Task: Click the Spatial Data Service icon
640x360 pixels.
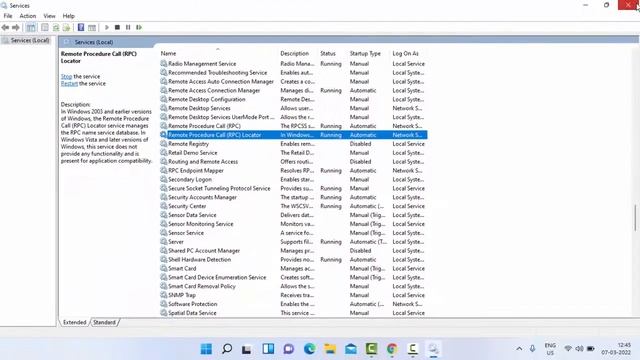Action: [x=164, y=313]
